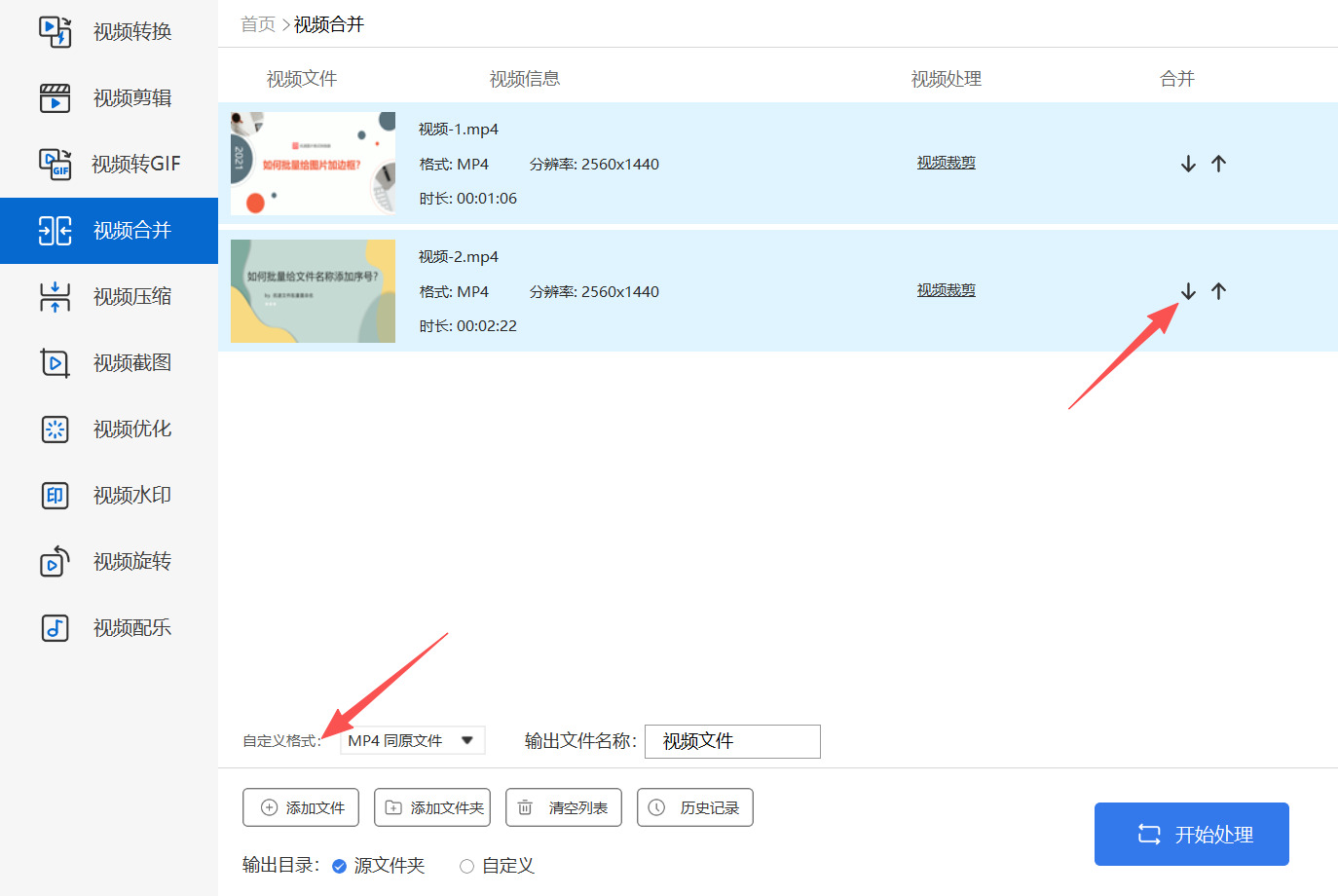
Task: Click the 视频旋转 rotate icon
Action: [55, 561]
